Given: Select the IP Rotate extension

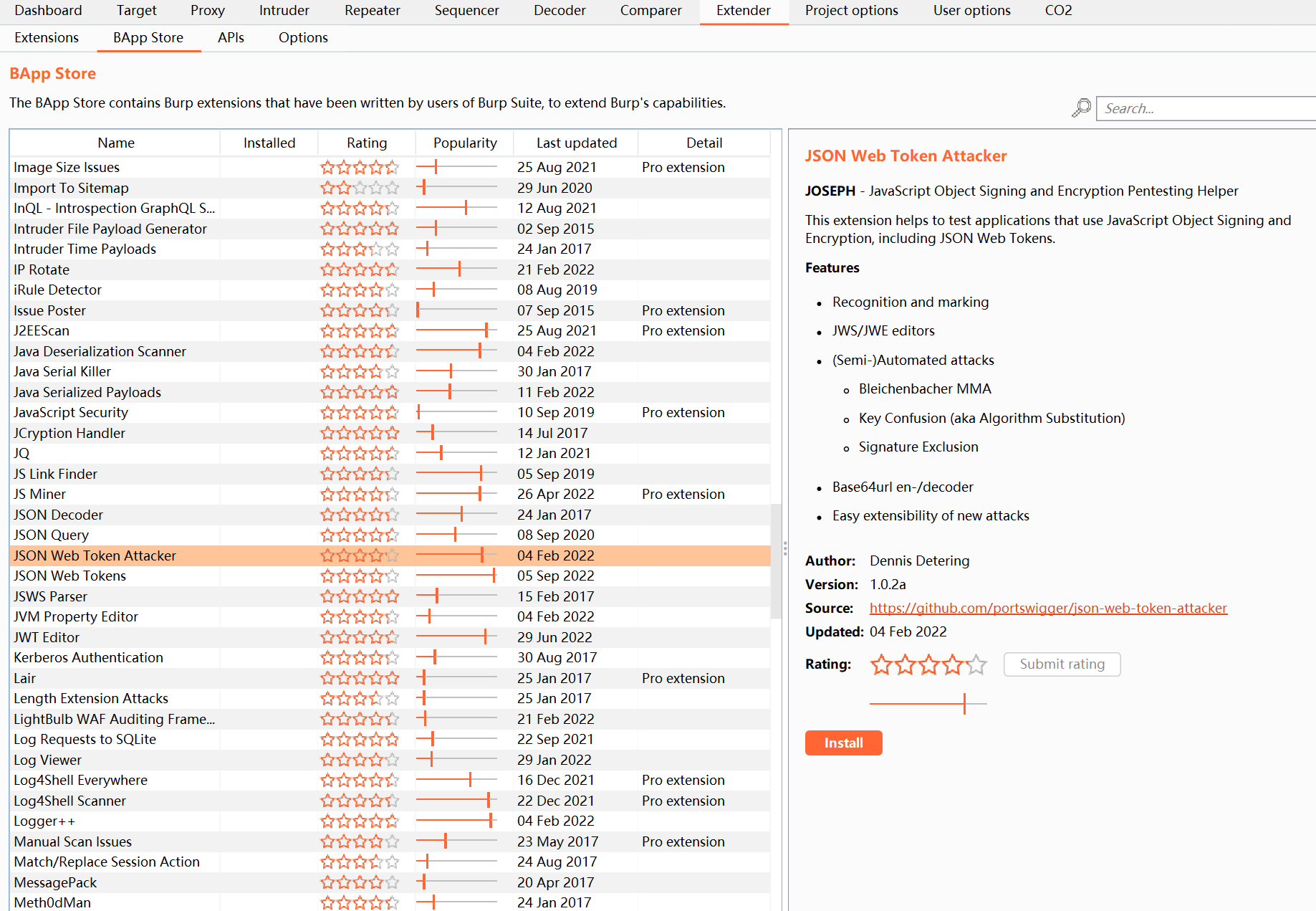Looking at the screenshot, I should click(x=390, y=270).
